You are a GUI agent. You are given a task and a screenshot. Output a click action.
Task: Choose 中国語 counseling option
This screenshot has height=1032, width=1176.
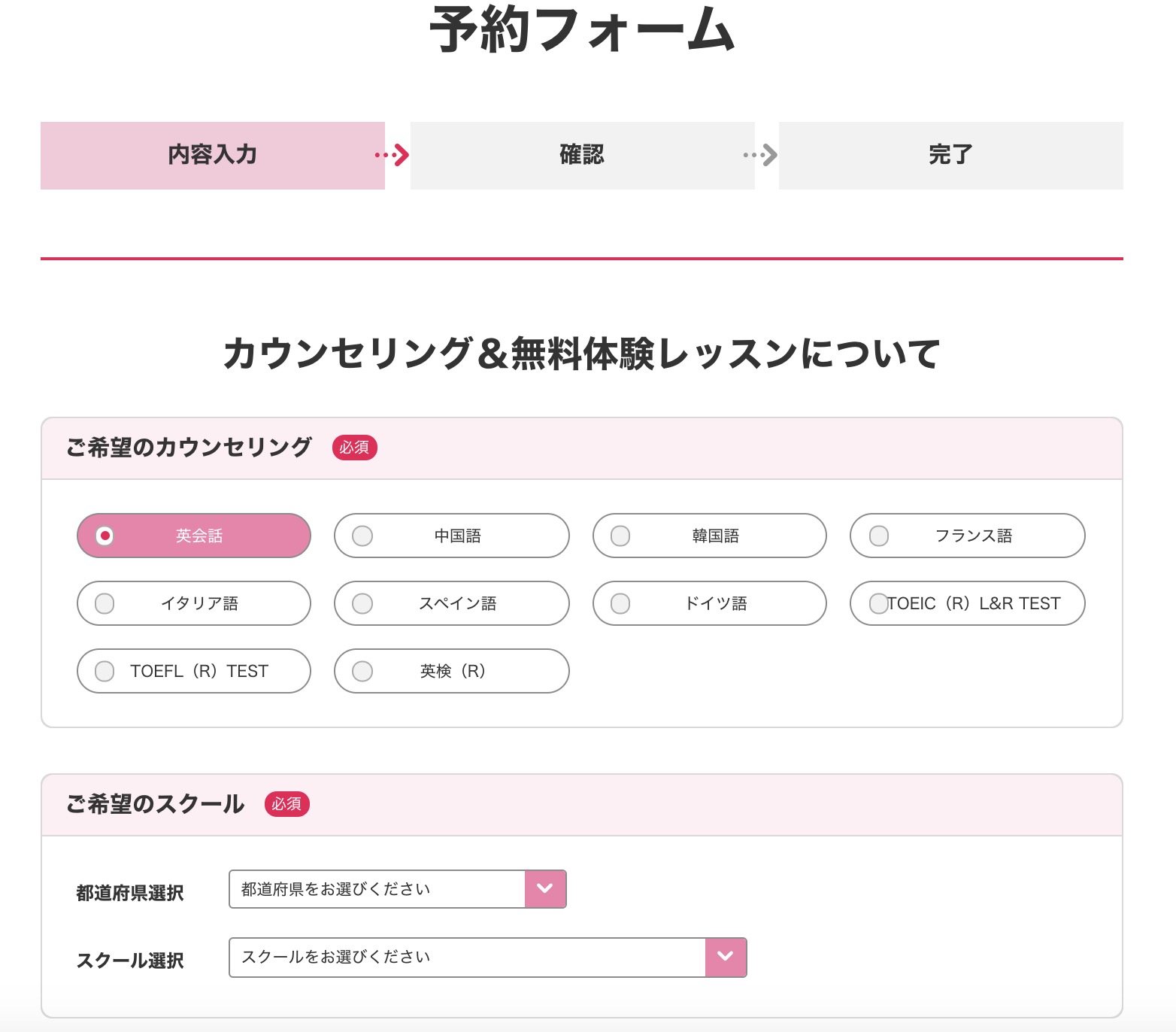(x=451, y=536)
